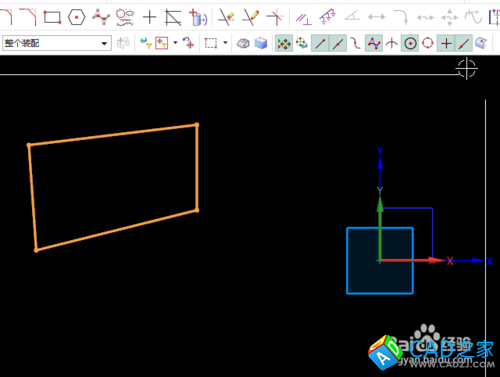
Task: Expand the rectangle selection mode dropdown arrow
Action: (225, 43)
